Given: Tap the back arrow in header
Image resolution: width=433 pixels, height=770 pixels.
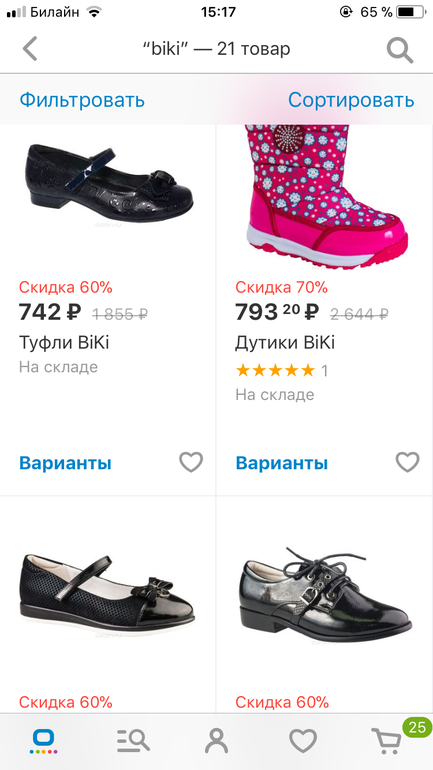Looking at the screenshot, I should point(30,49).
